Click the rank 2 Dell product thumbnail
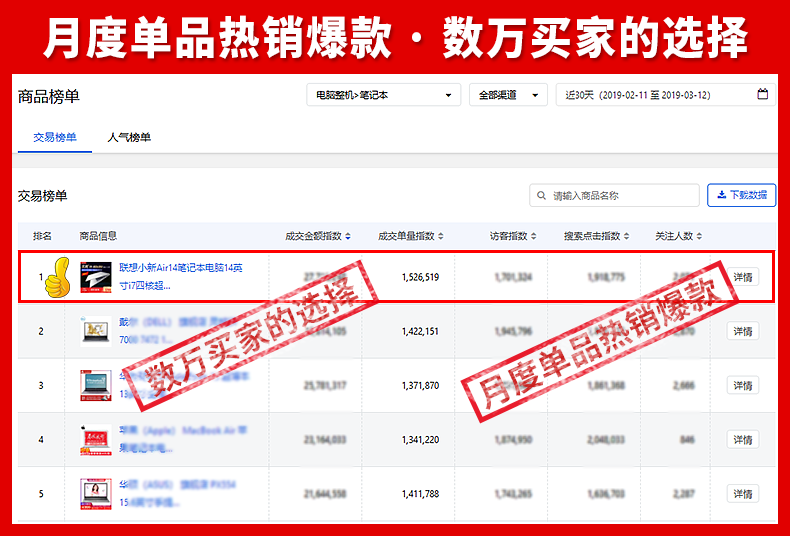Image resolution: width=790 pixels, height=536 pixels. [x=96, y=331]
